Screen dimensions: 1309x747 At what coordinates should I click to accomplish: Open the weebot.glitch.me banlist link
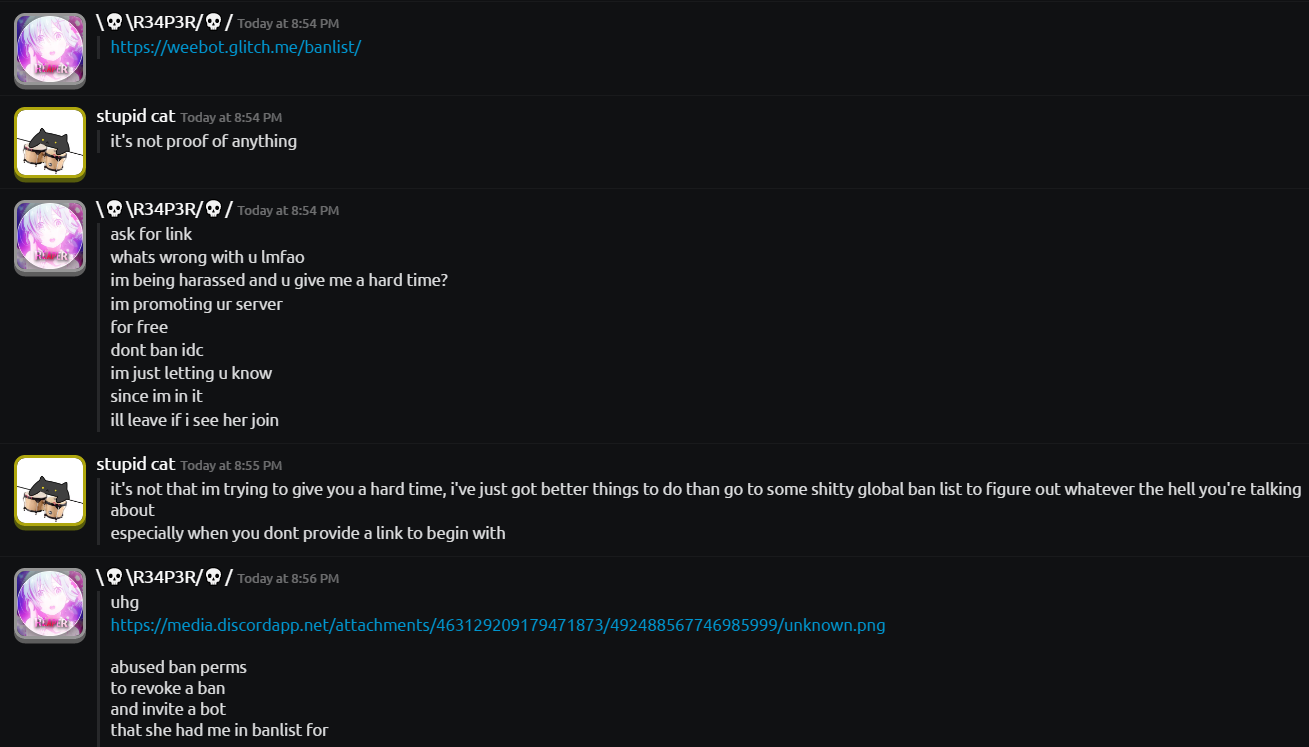(235, 47)
